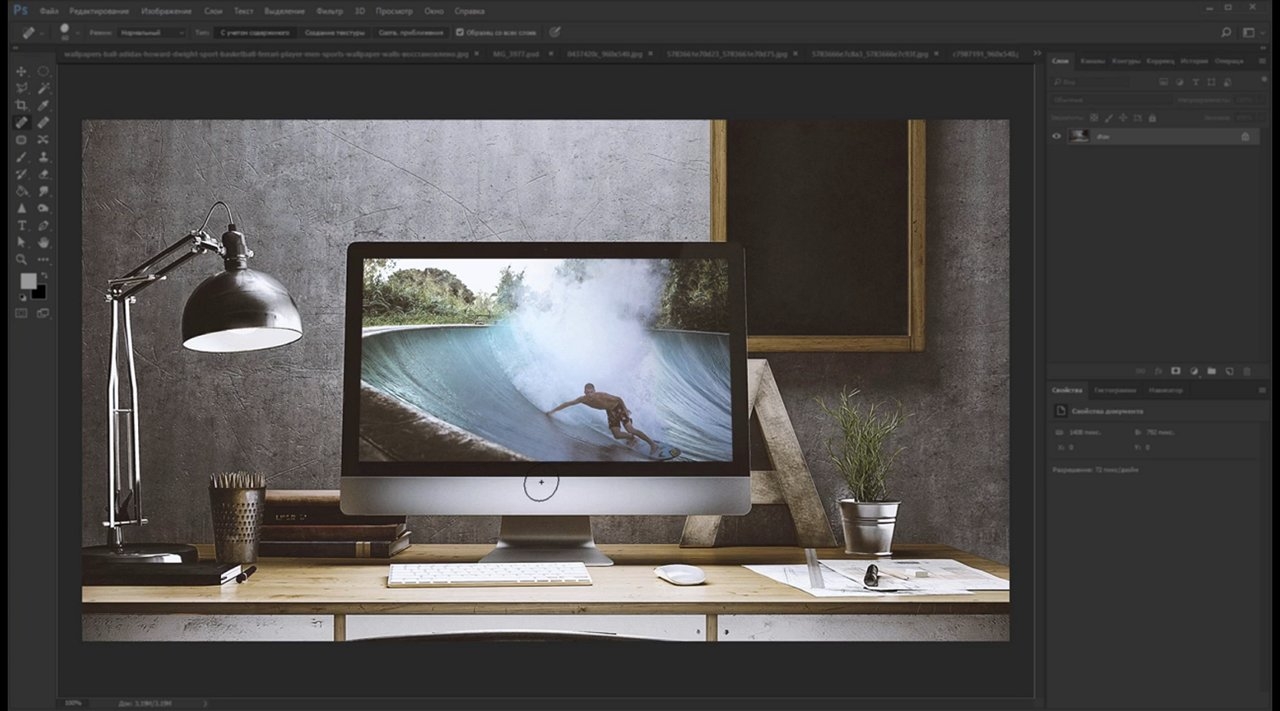This screenshot has width=1280, height=711.
Task: Toggle visibility eye of the Фон layer
Action: pyautogui.click(x=1056, y=136)
